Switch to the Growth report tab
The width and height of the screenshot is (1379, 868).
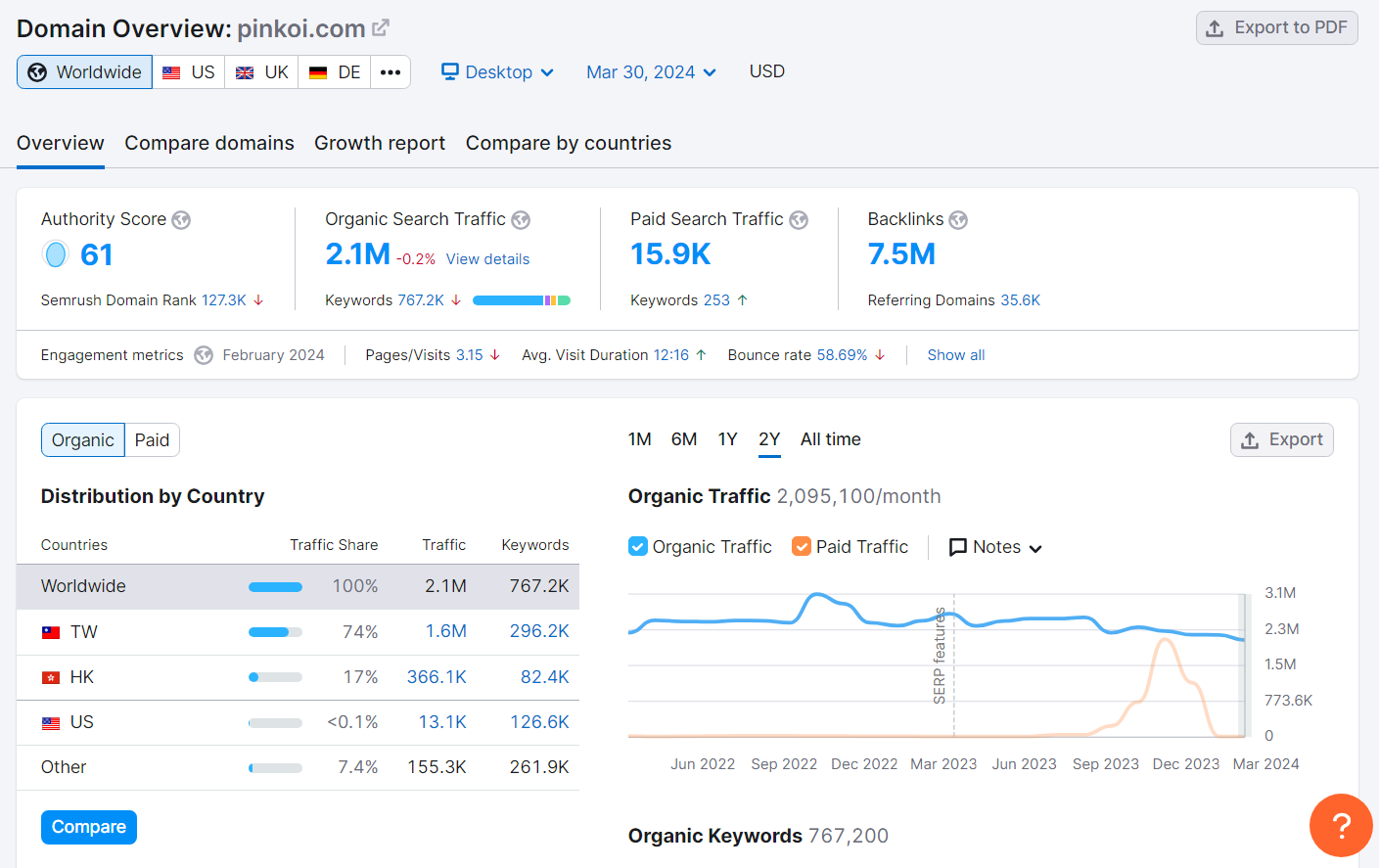pos(380,143)
